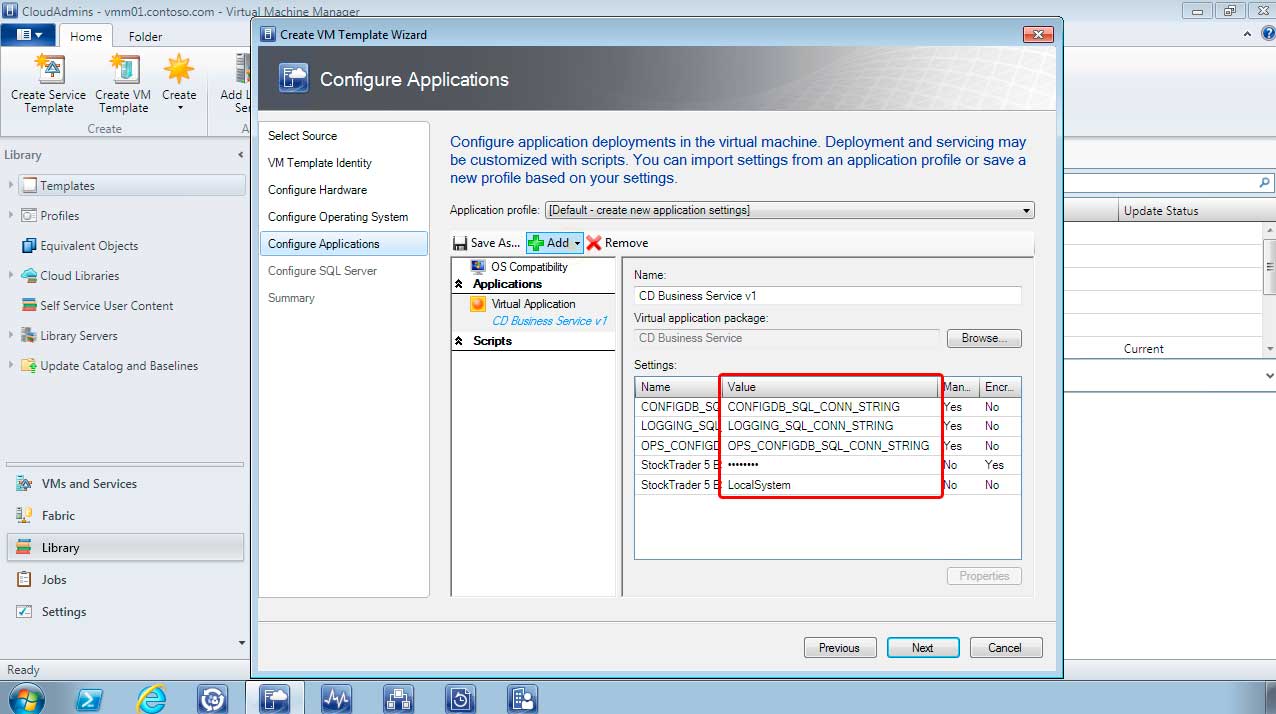Select the LocalSystem value cell

point(831,485)
